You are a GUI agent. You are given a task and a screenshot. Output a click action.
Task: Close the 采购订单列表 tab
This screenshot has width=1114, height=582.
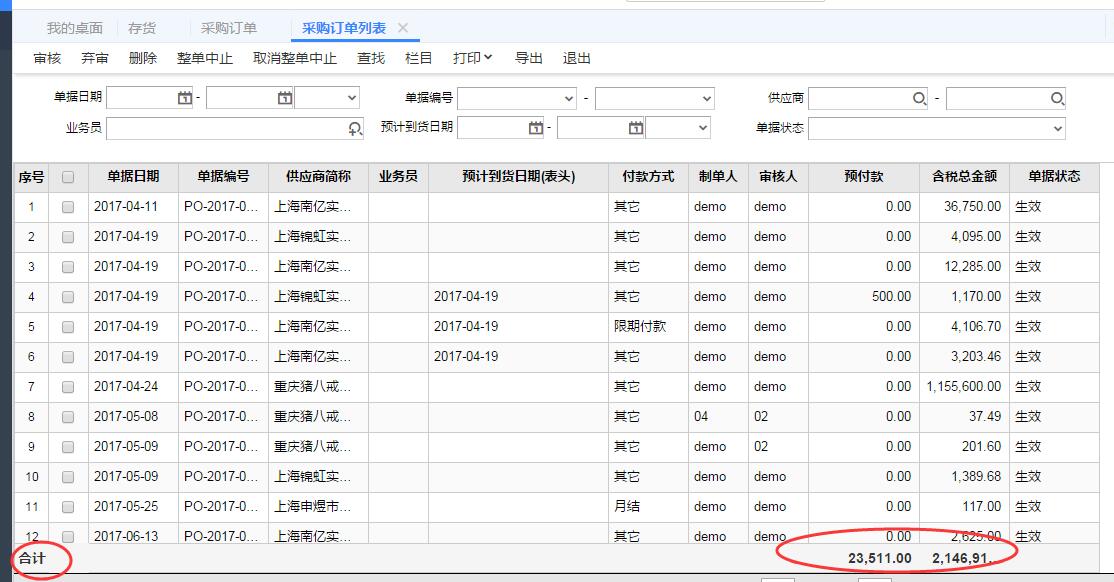coord(403,28)
